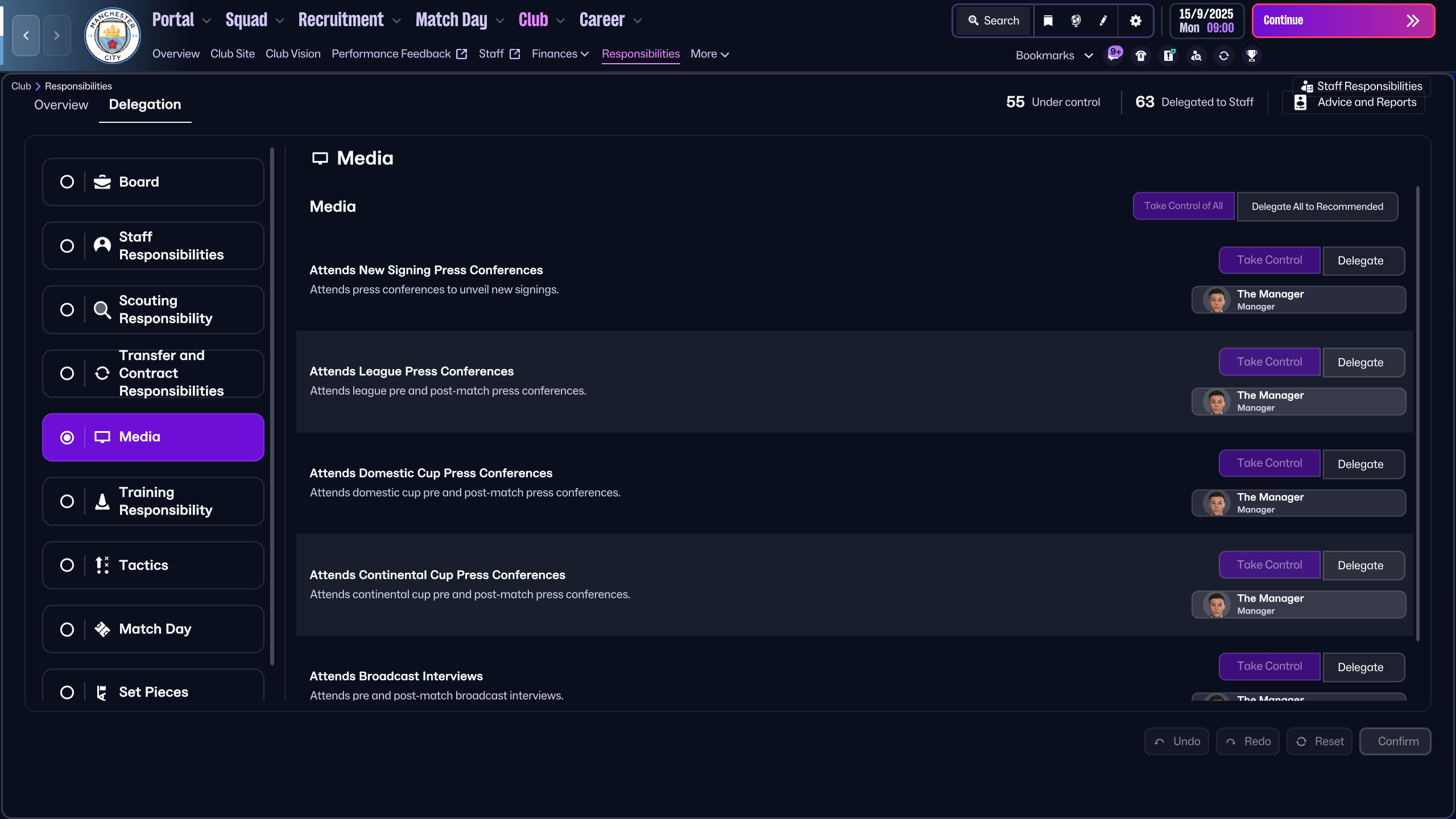Click the Media panel vertical scrollbar
This screenshot has width=1456, height=819.
pyautogui.click(x=1417, y=413)
